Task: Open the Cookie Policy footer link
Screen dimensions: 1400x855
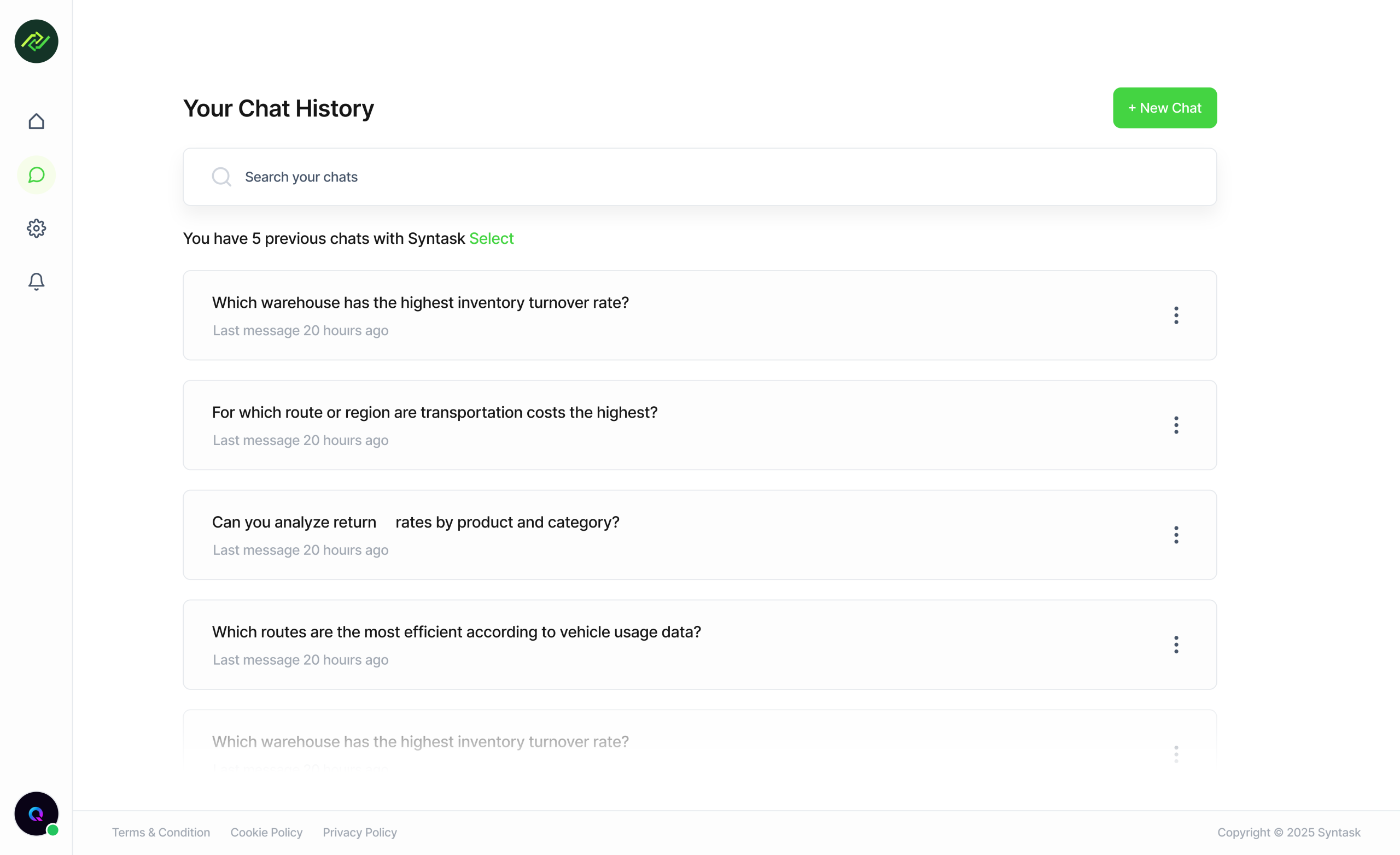Action: (x=266, y=832)
